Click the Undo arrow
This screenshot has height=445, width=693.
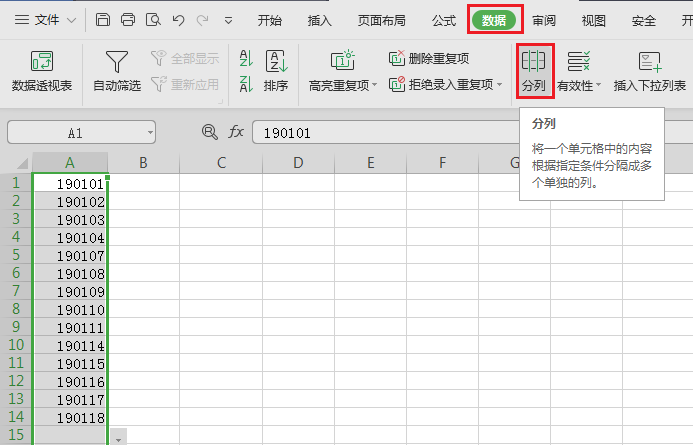point(179,20)
